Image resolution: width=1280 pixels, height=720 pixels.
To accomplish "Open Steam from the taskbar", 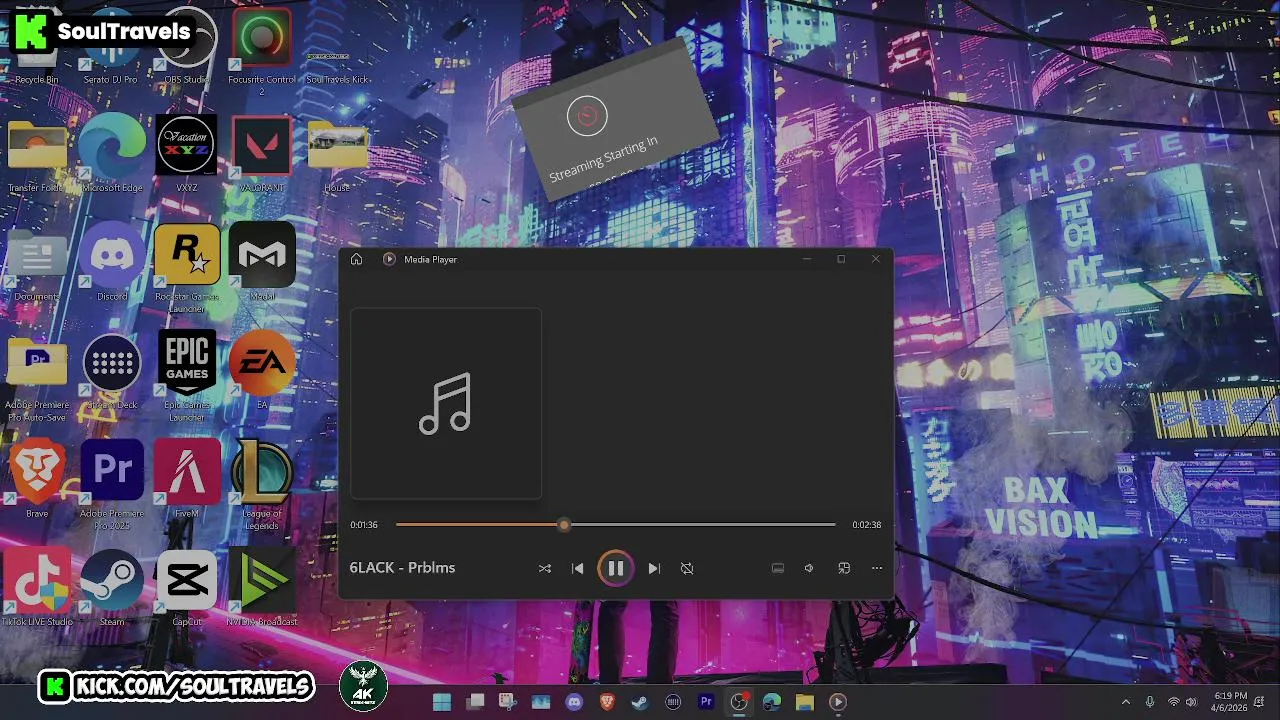I will click(x=640, y=702).
